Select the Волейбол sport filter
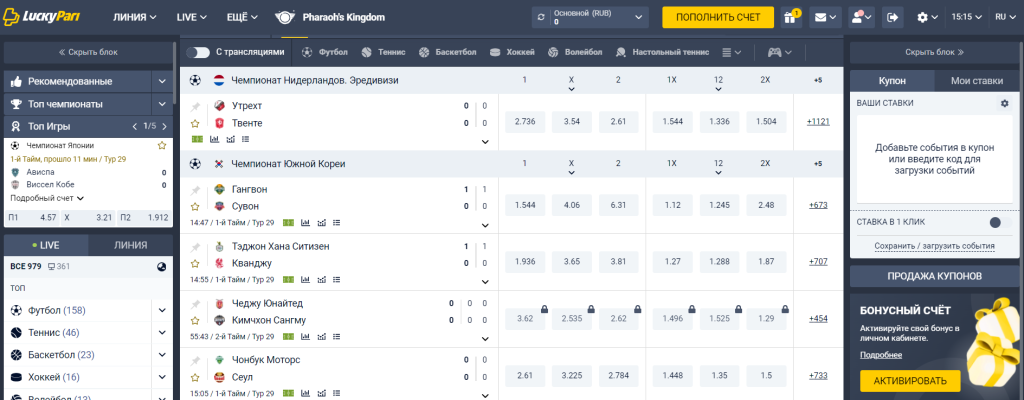 pos(575,52)
